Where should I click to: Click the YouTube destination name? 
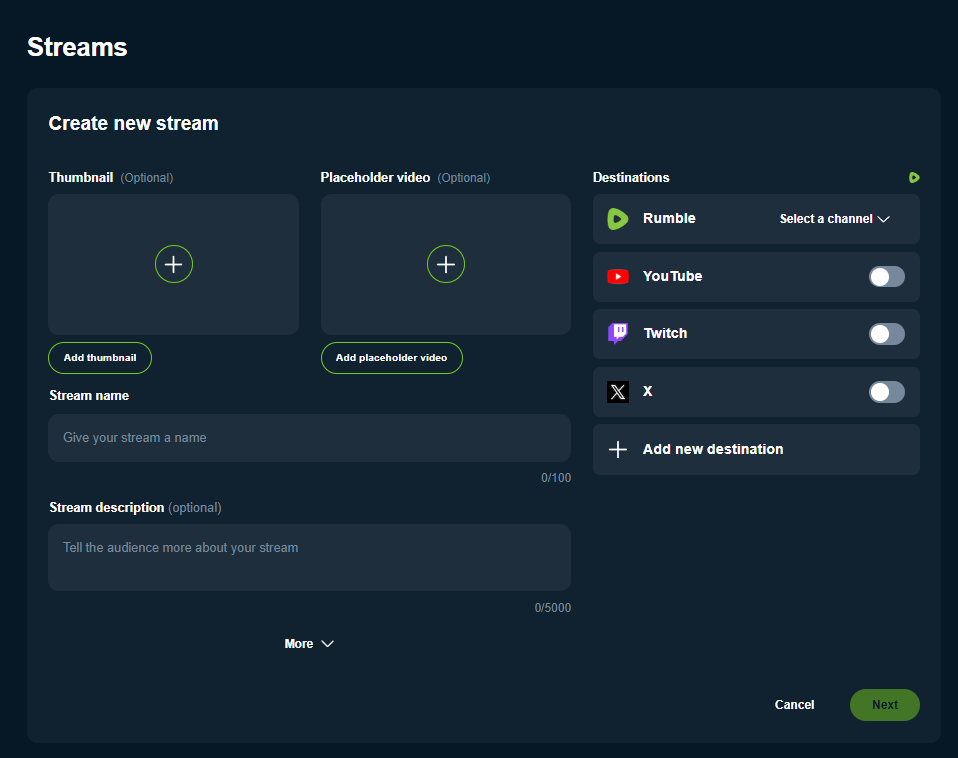672,277
